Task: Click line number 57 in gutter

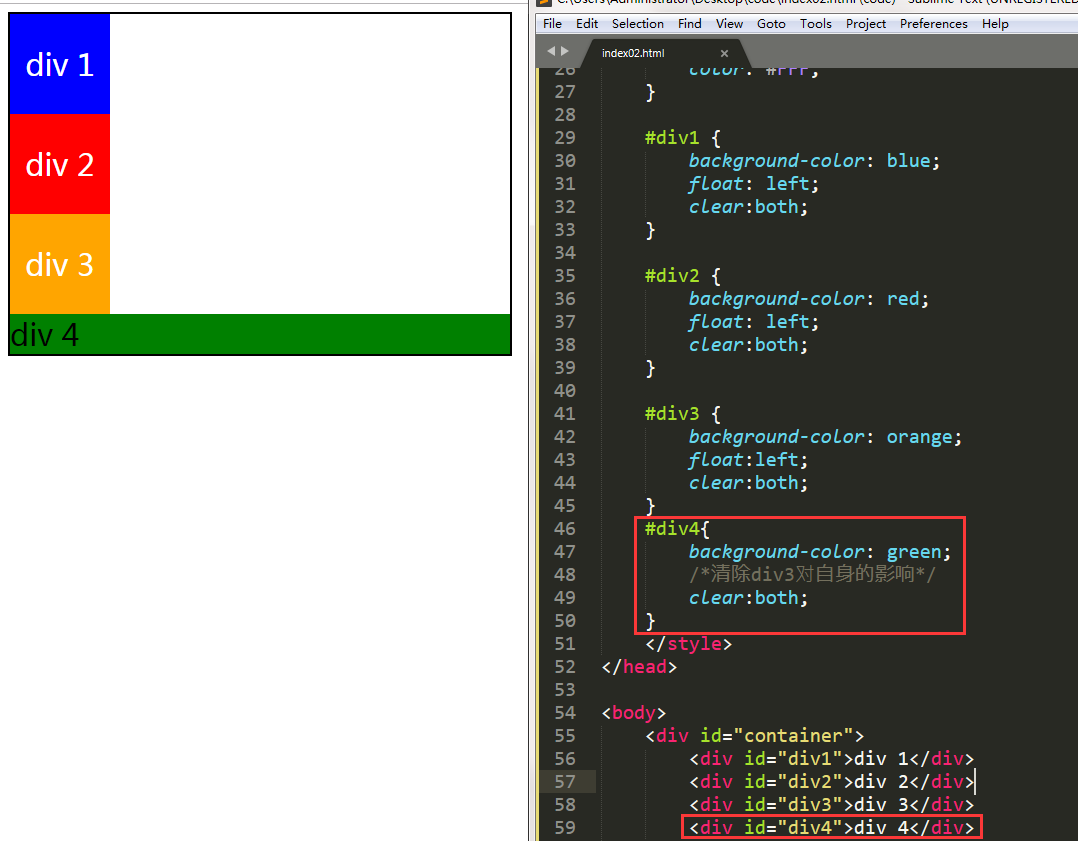Action: click(x=564, y=781)
